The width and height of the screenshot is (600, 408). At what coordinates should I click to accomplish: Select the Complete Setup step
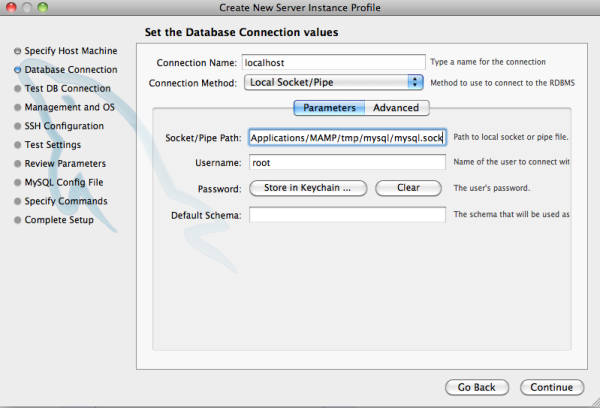[59, 220]
